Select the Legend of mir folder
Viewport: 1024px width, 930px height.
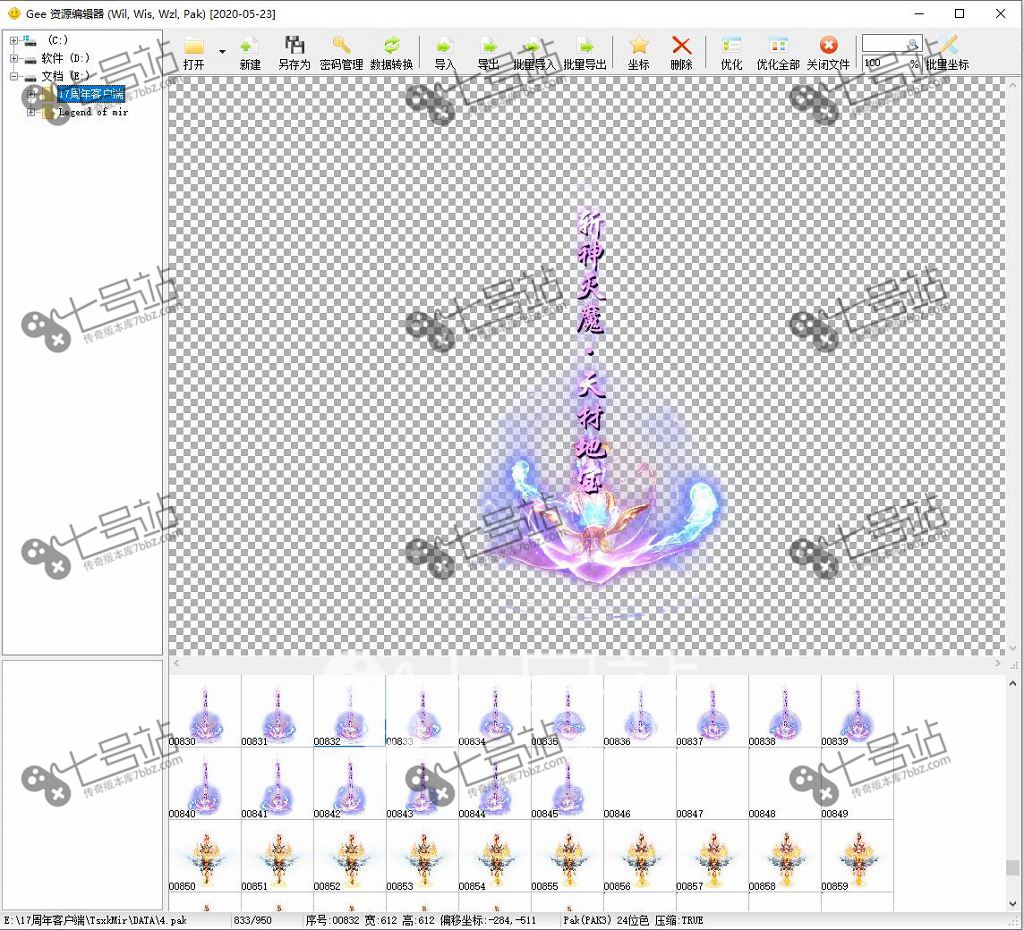click(93, 112)
